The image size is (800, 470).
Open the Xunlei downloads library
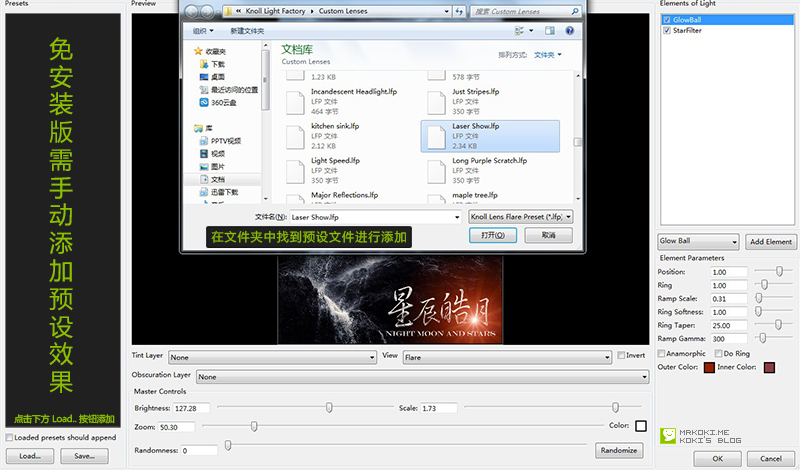pos(218,192)
